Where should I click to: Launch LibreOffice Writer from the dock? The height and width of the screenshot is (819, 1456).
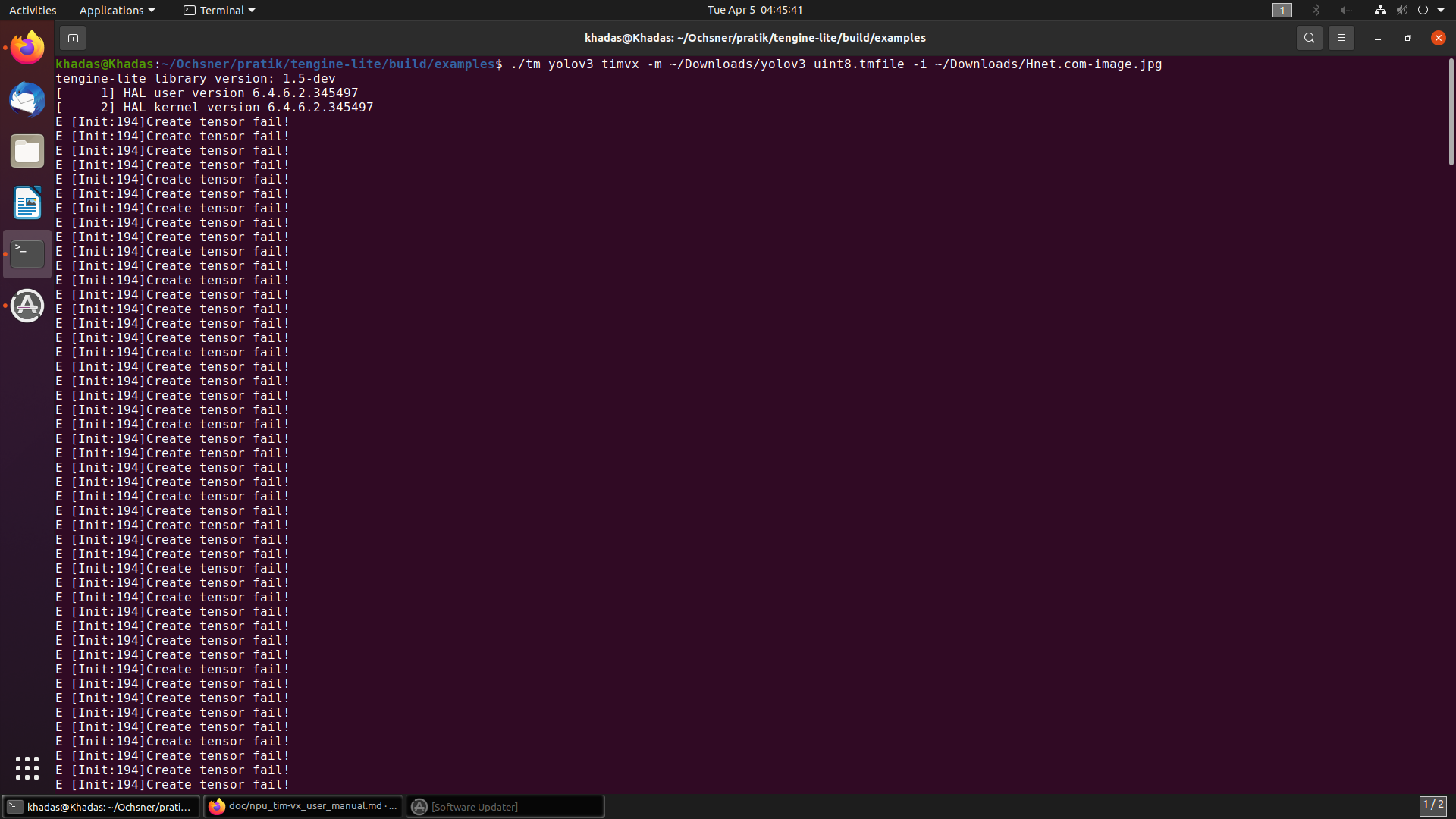click(x=27, y=202)
